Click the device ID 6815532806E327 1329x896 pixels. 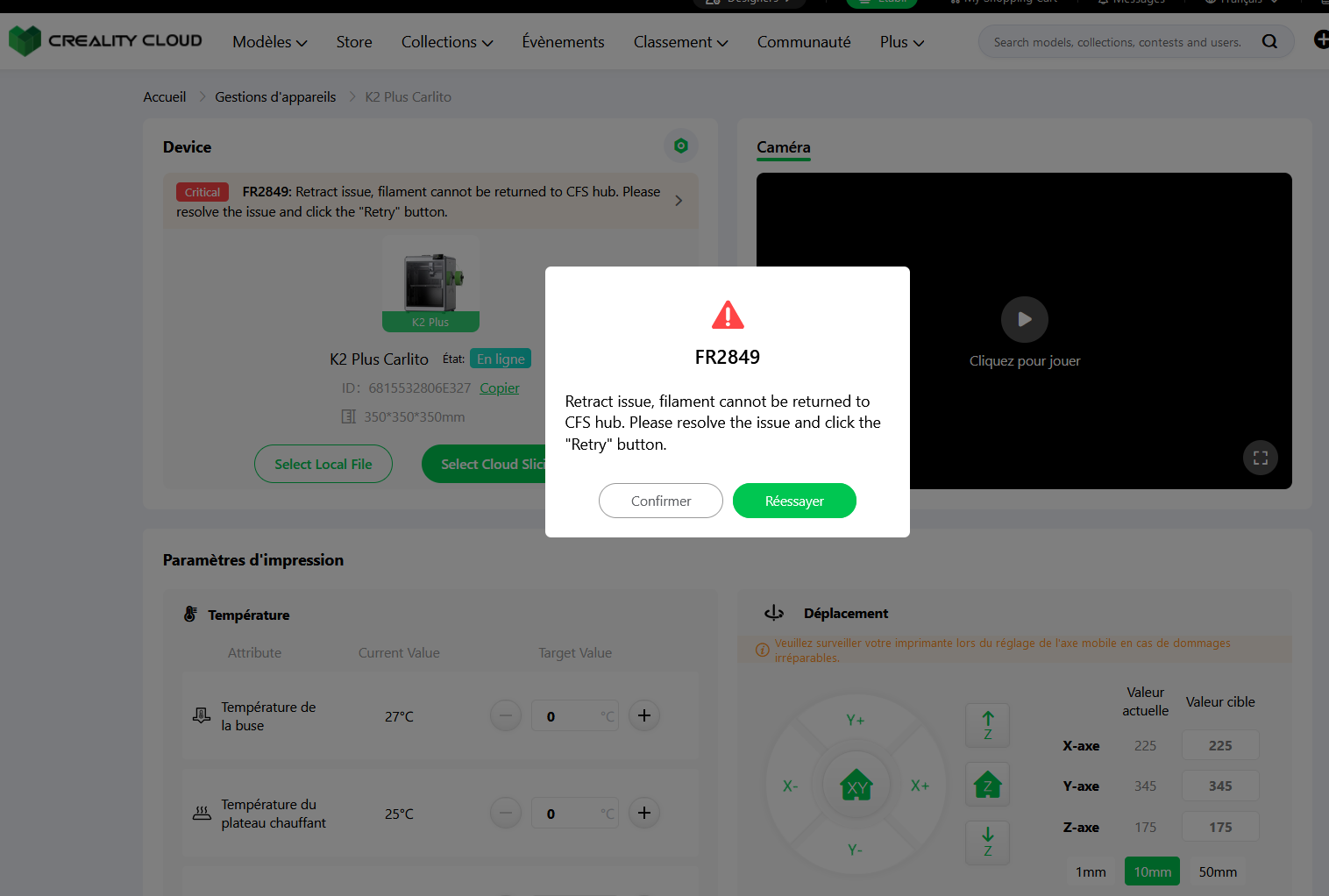click(x=420, y=388)
